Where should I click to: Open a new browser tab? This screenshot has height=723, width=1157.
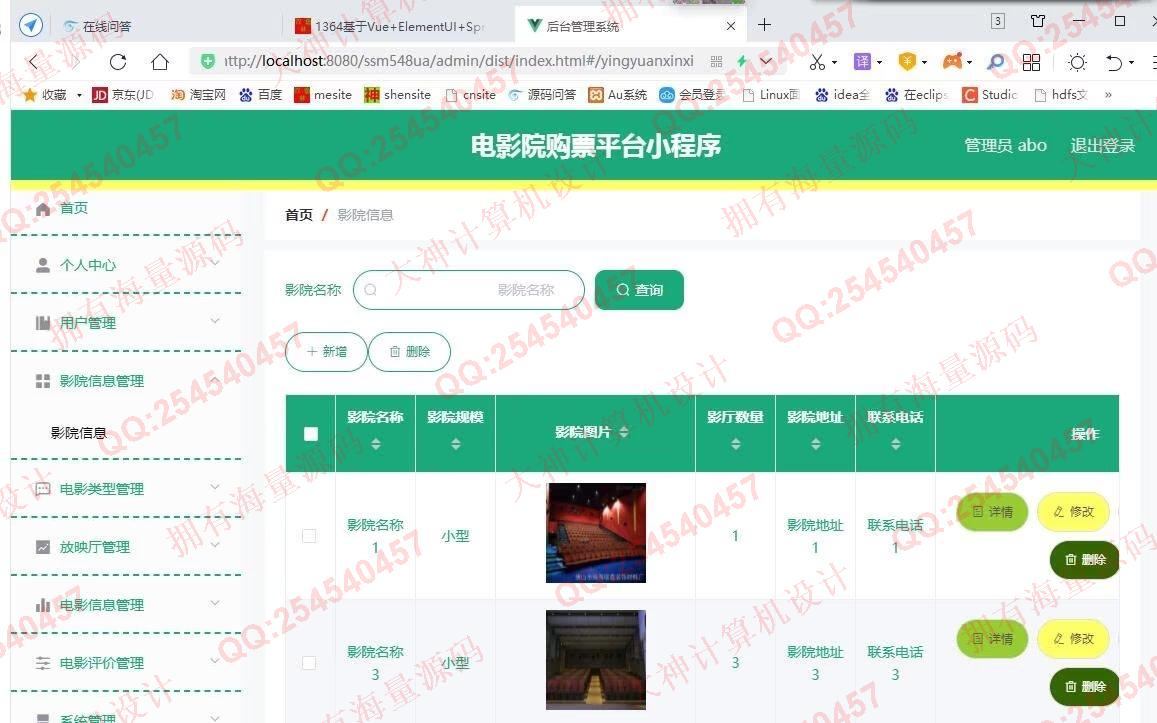click(764, 25)
